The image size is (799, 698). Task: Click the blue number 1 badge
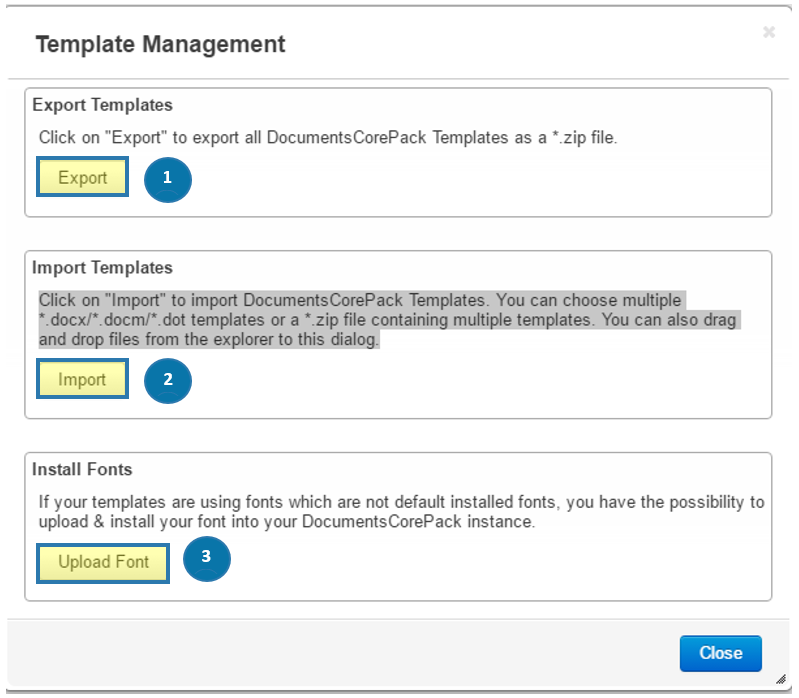(x=168, y=179)
